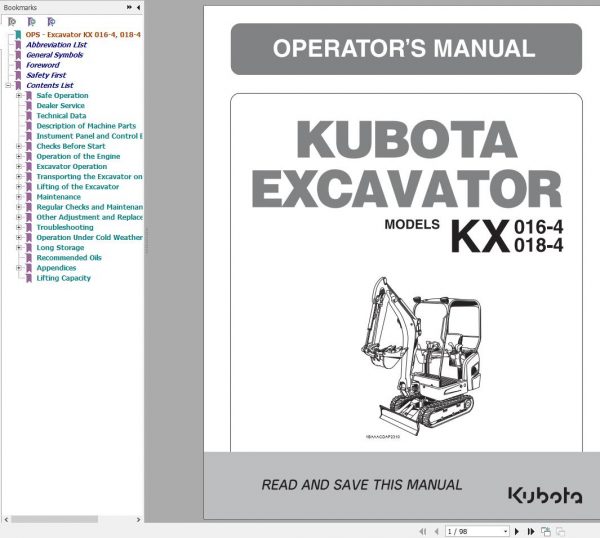Expand Operation of the Engine bookmark

pyautogui.click(x=19, y=157)
